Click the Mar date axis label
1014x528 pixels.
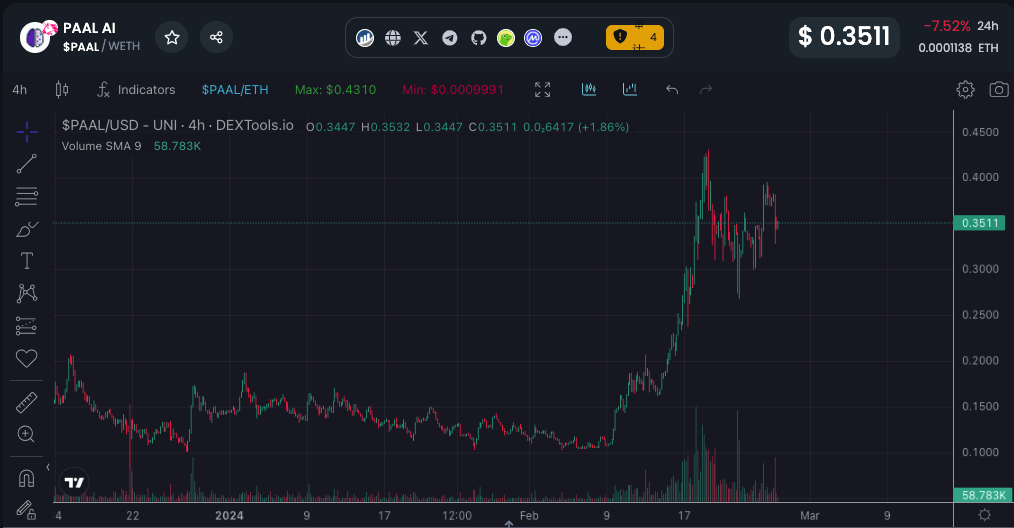pos(810,516)
